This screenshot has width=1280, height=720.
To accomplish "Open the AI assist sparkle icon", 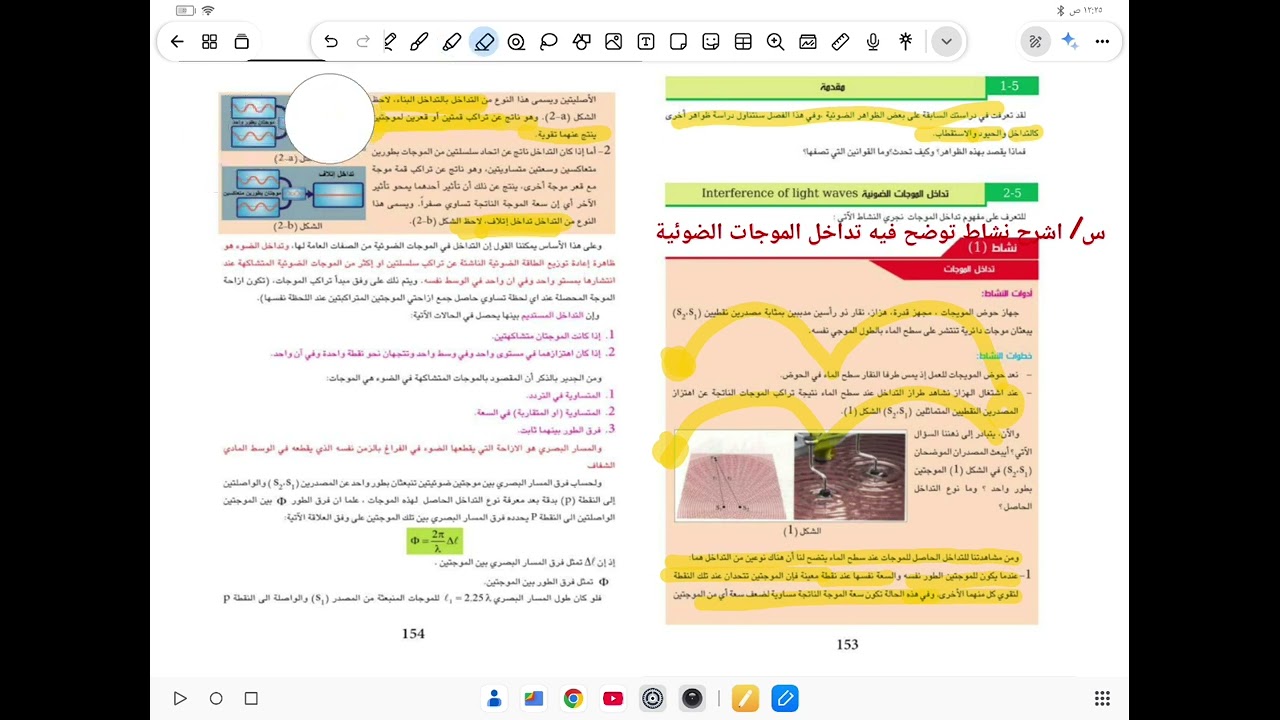I will click(1070, 42).
